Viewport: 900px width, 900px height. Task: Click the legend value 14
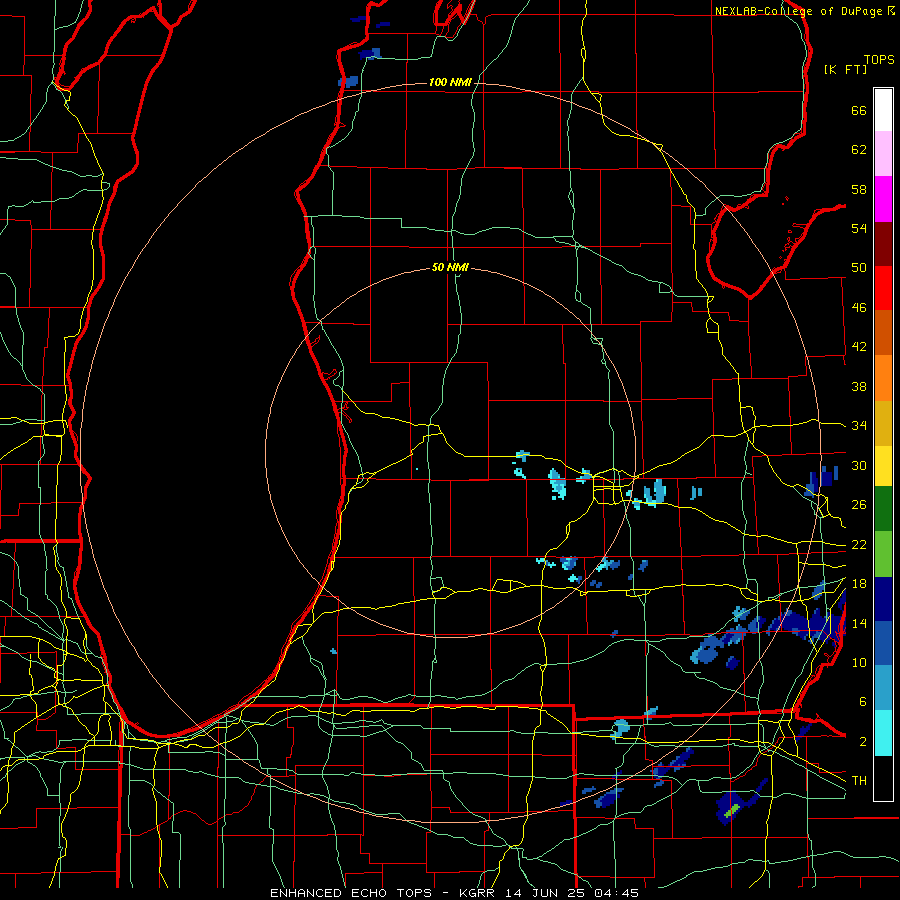coord(859,623)
